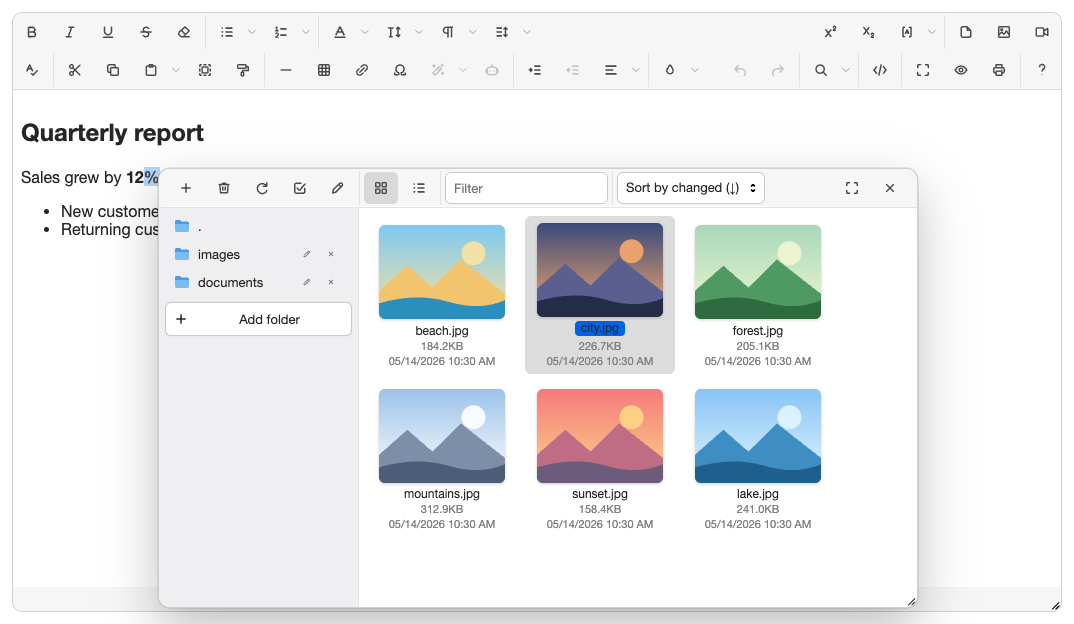Edit selected image with pencil icon
Screen dimensions: 1074x624
pos(338,188)
